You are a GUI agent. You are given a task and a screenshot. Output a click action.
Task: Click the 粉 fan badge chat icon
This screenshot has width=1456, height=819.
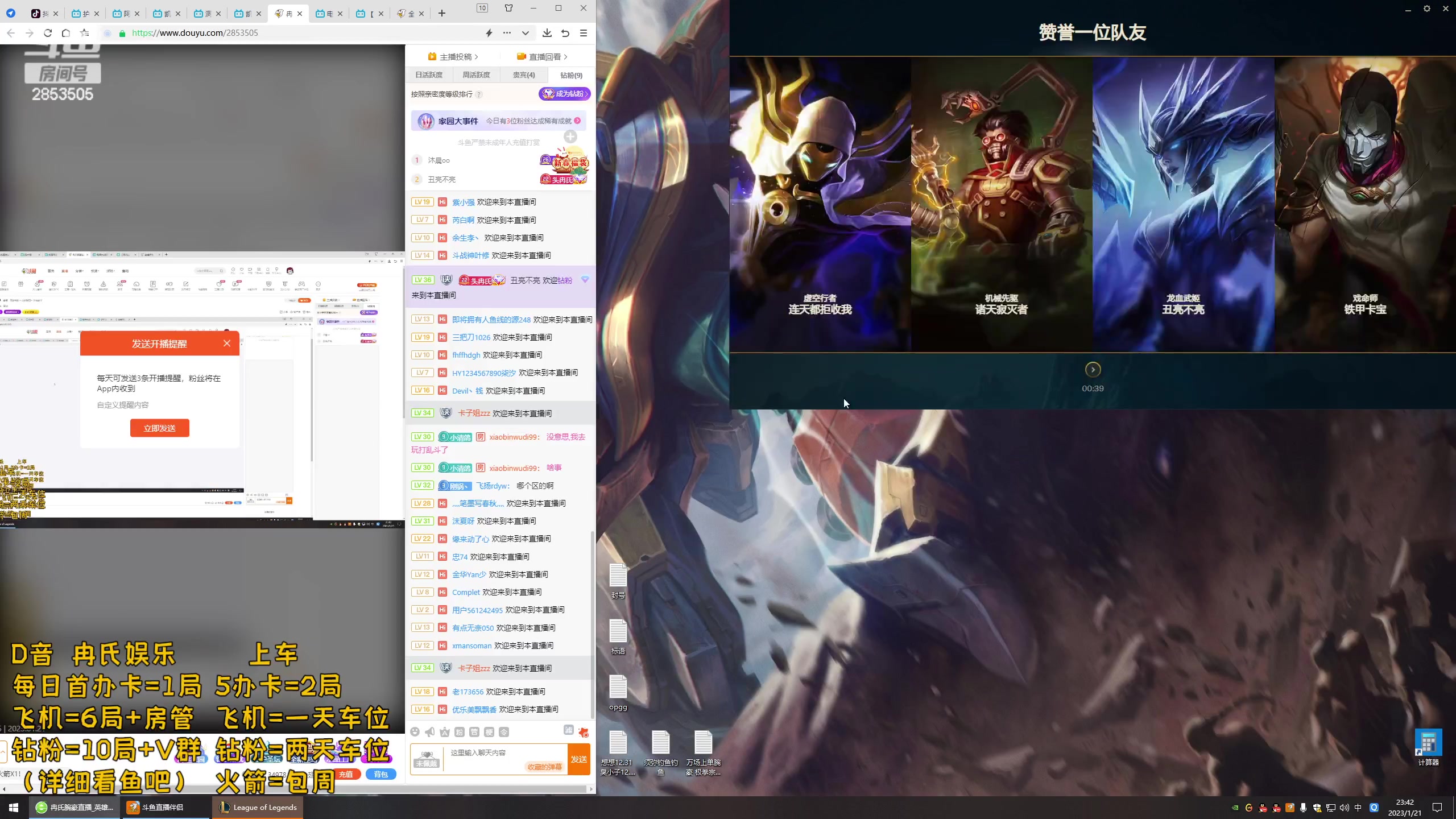460,732
